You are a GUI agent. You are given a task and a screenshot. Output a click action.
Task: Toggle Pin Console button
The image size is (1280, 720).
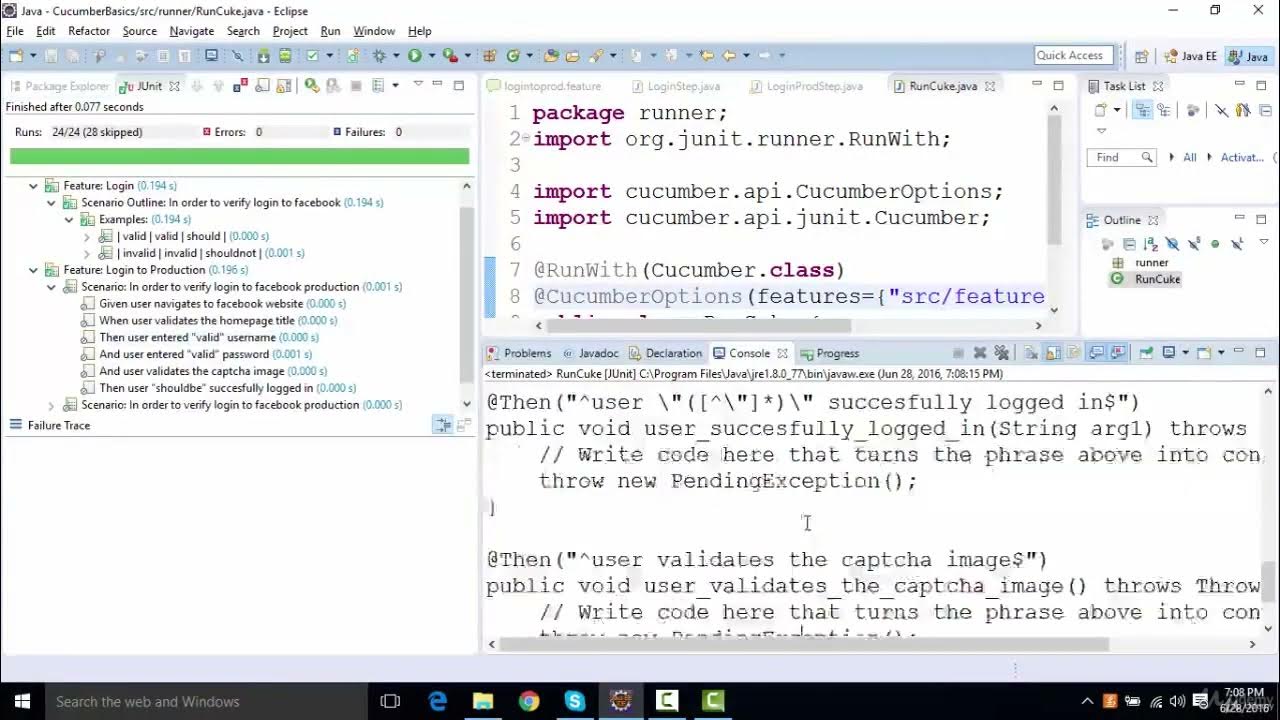[x=1146, y=353]
